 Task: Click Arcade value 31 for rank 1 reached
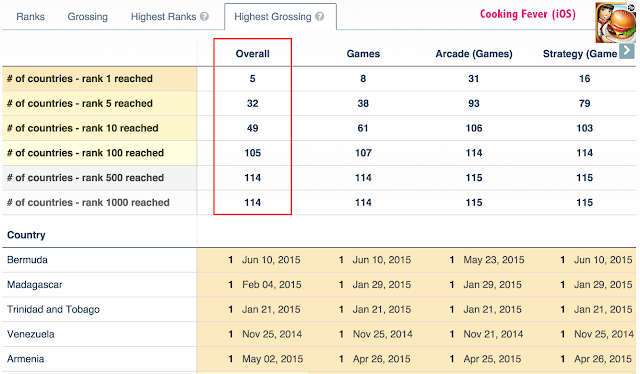click(x=474, y=79)
